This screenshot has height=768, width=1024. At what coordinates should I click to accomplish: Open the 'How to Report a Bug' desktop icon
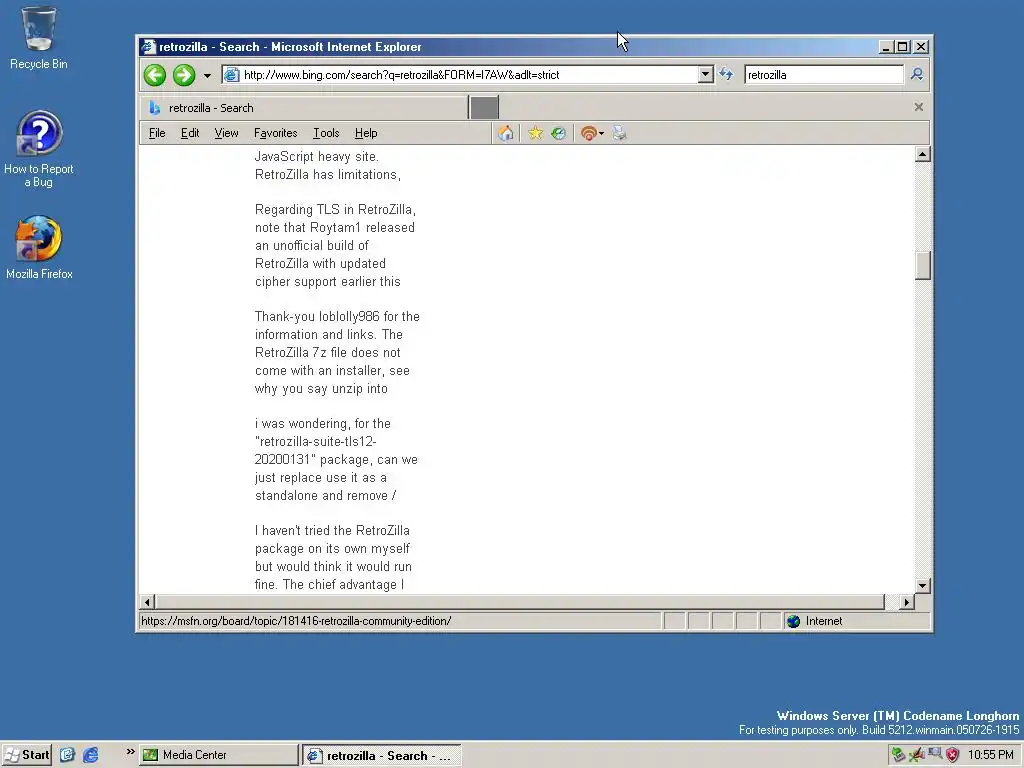39,150
